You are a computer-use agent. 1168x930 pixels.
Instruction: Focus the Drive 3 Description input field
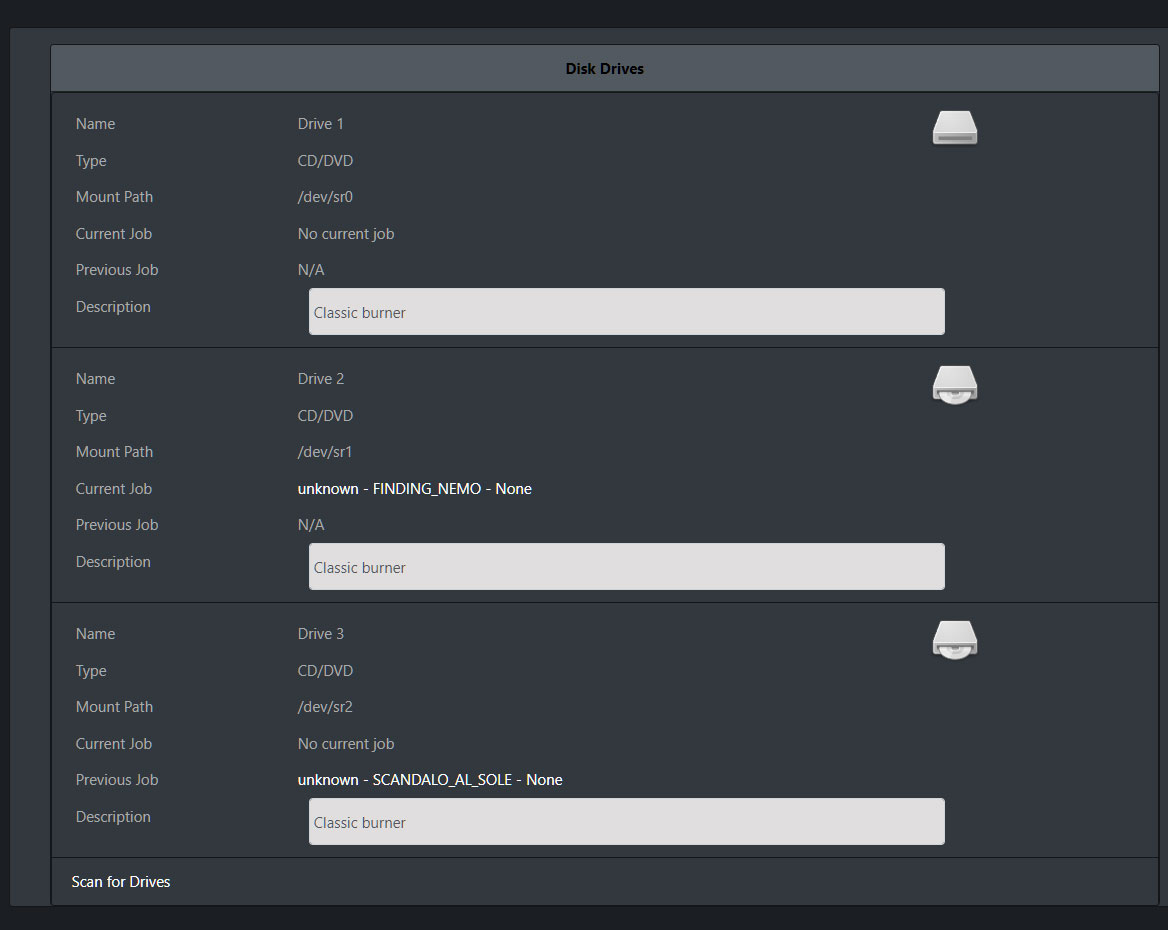(x=626, y=822)
